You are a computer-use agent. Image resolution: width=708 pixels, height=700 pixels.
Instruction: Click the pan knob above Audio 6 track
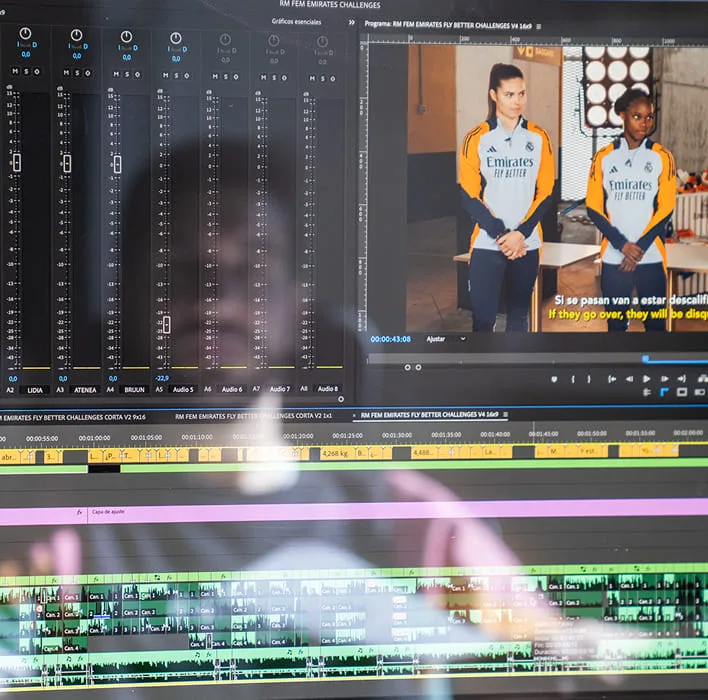pyautogui.click(x=225, y=39)
